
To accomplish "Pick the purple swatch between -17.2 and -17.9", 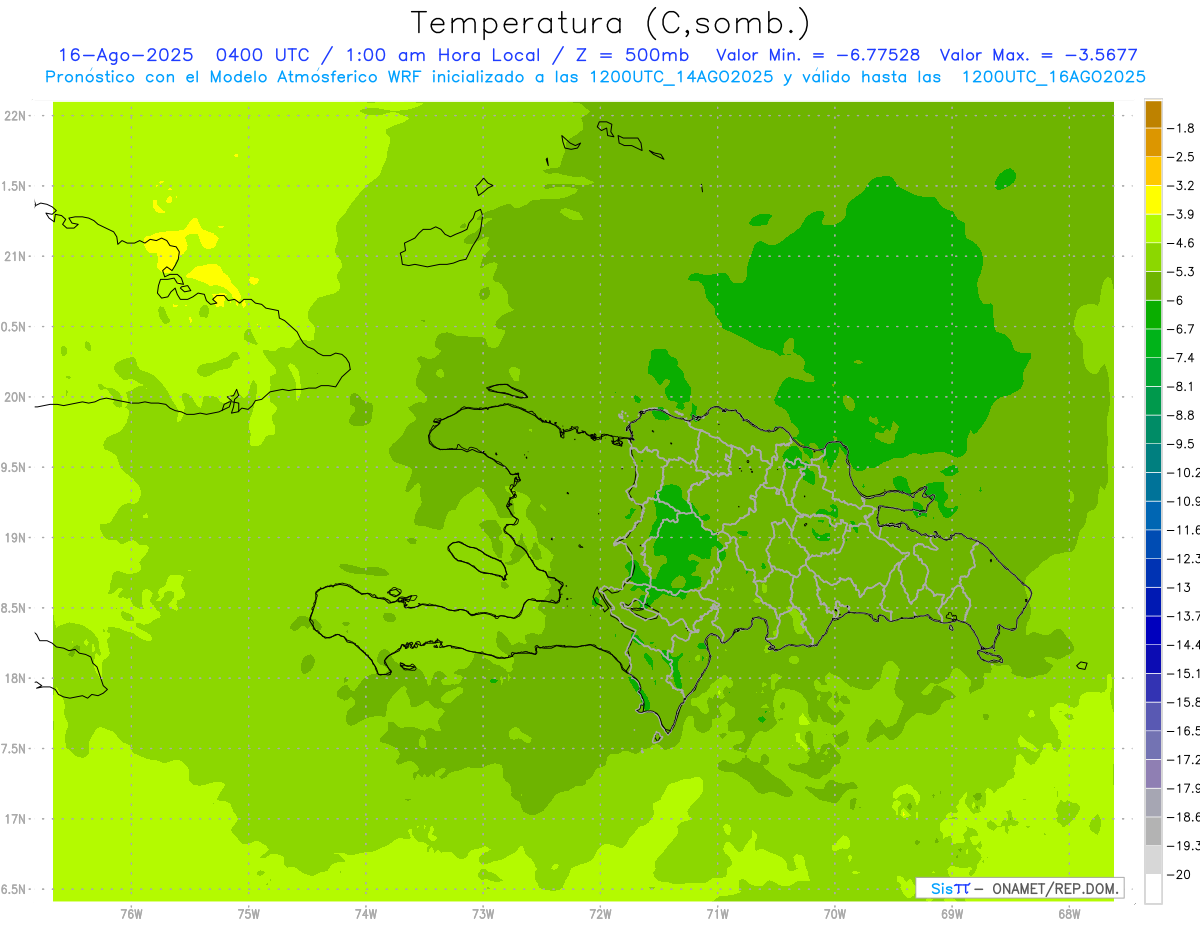I will 1153,774.
